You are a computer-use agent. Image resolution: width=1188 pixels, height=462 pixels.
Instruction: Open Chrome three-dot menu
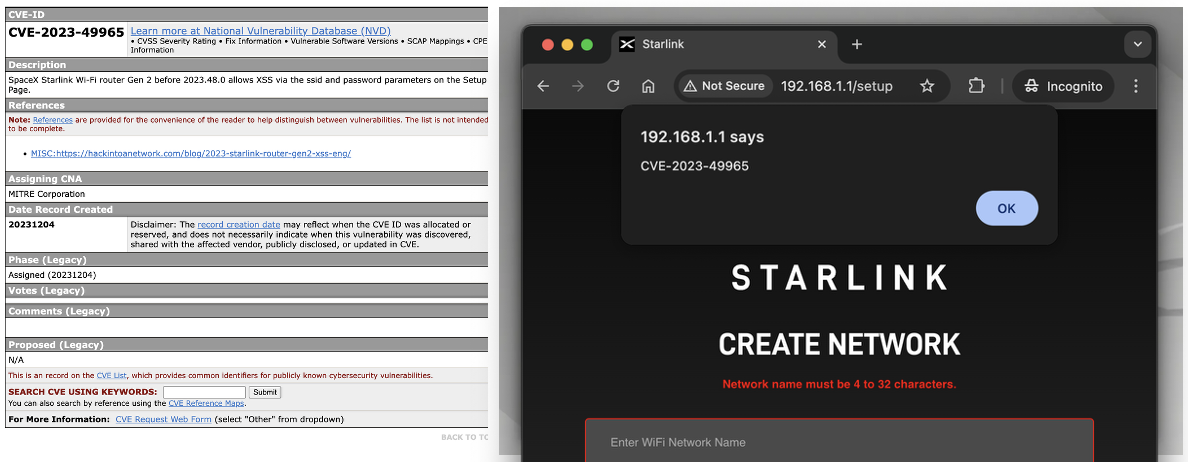(1135, 86)
